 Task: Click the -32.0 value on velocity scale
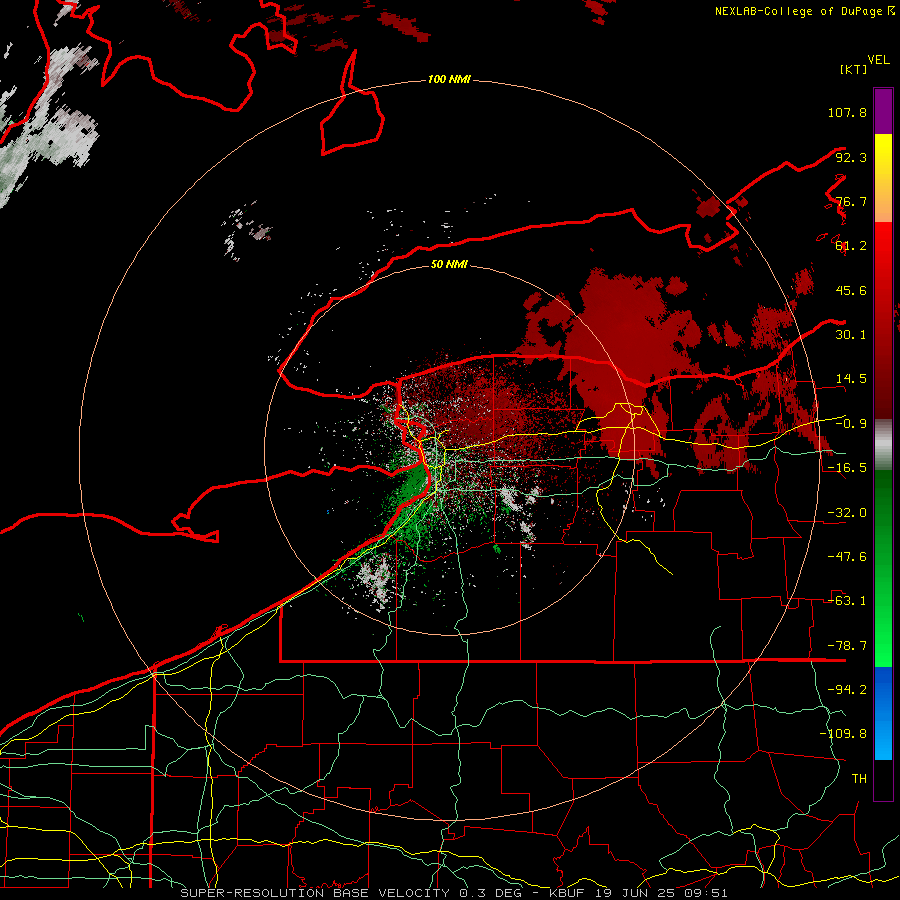(x=847, y=513)
